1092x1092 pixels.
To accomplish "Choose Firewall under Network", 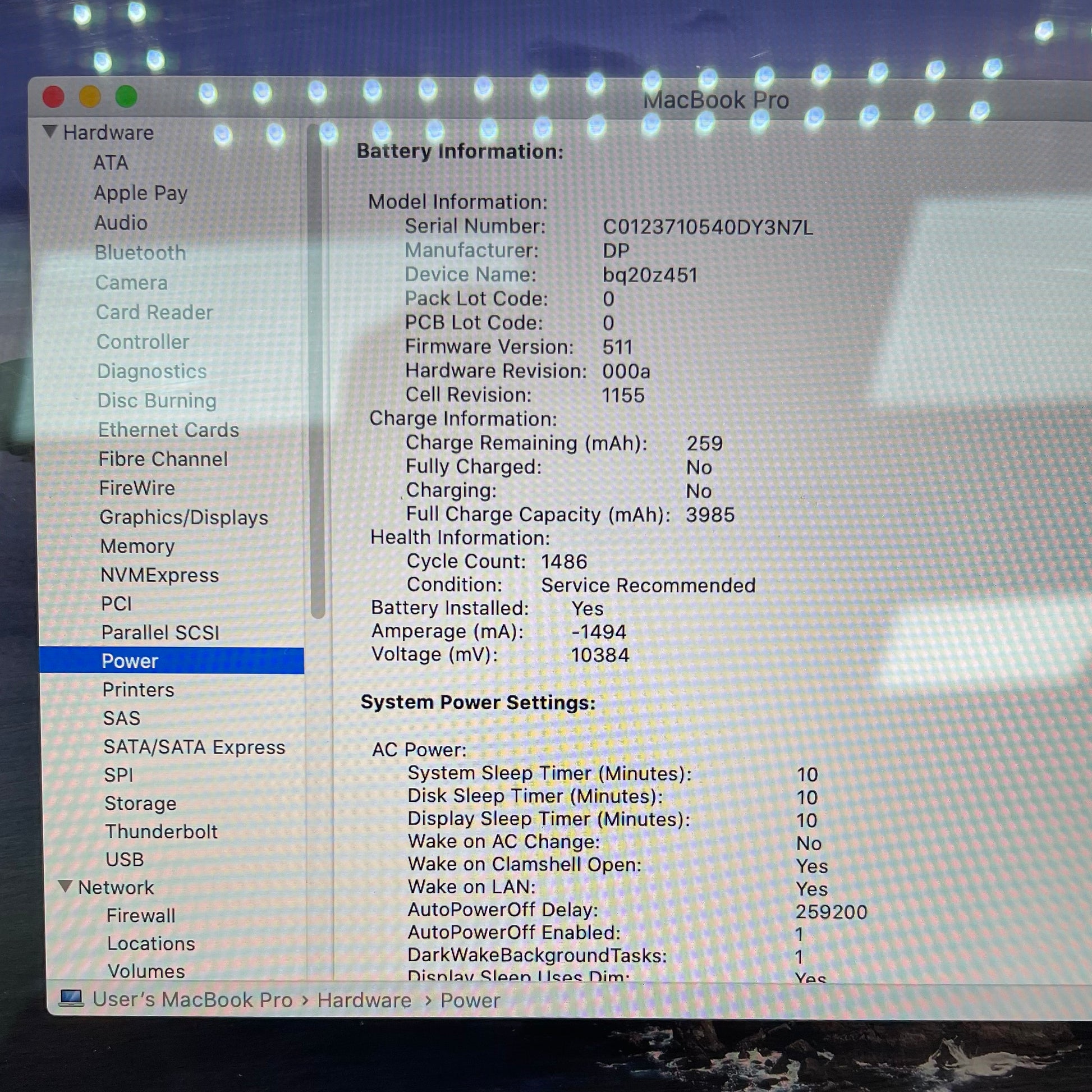I will click(141, 916).
